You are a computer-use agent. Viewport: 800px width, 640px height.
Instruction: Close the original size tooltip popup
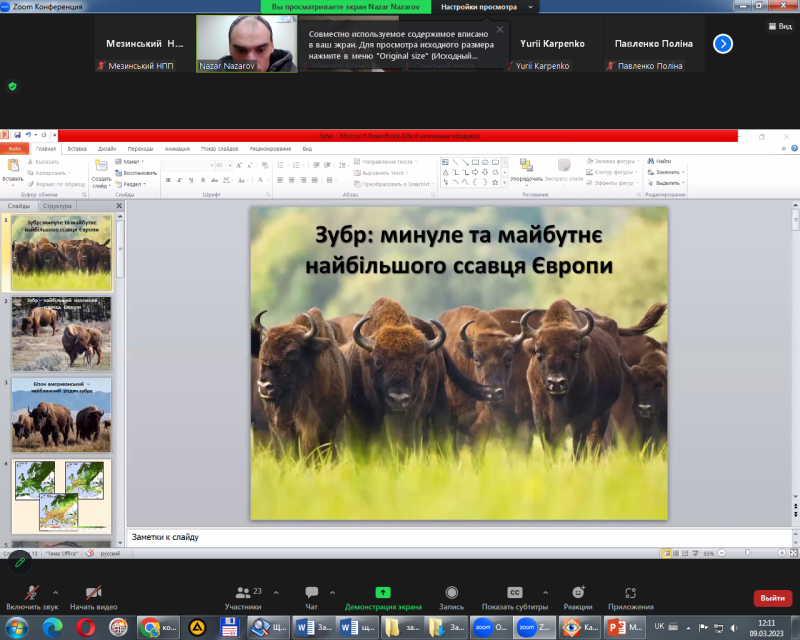(499, 29)
